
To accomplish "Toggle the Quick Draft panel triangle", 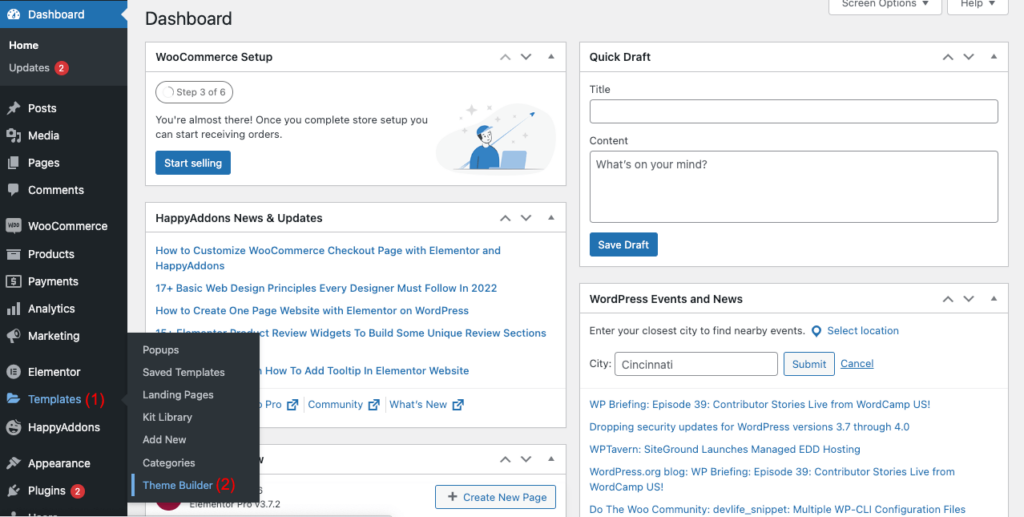I will pyautogui.click(x=991, y=57).
